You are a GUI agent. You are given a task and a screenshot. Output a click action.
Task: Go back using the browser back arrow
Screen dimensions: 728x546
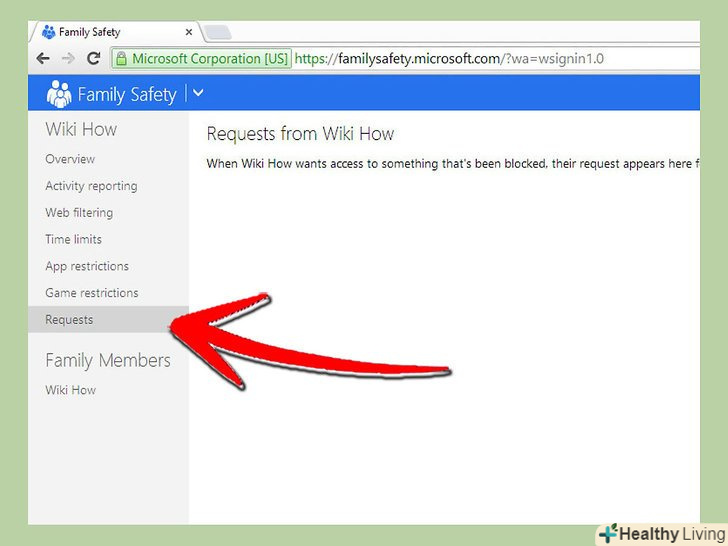43,58
